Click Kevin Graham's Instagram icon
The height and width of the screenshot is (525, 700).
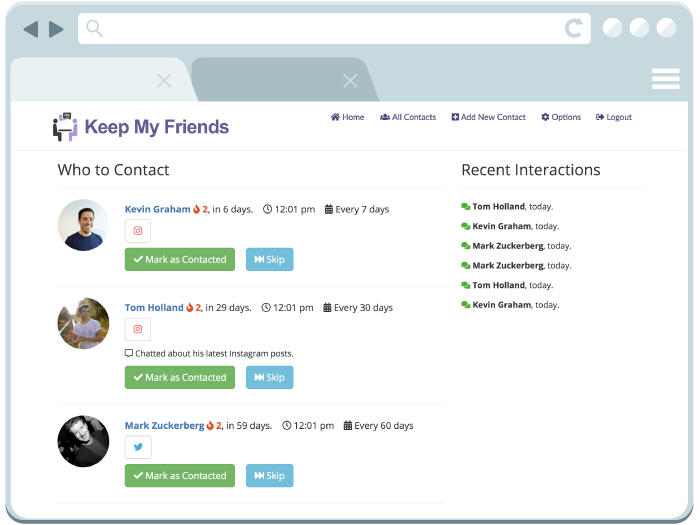tap(138, 231)
